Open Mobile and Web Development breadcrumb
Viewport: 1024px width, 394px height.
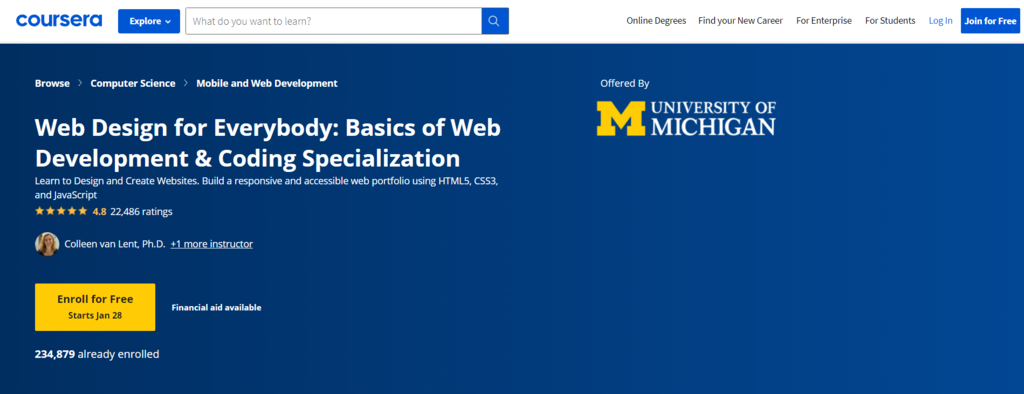267,83
